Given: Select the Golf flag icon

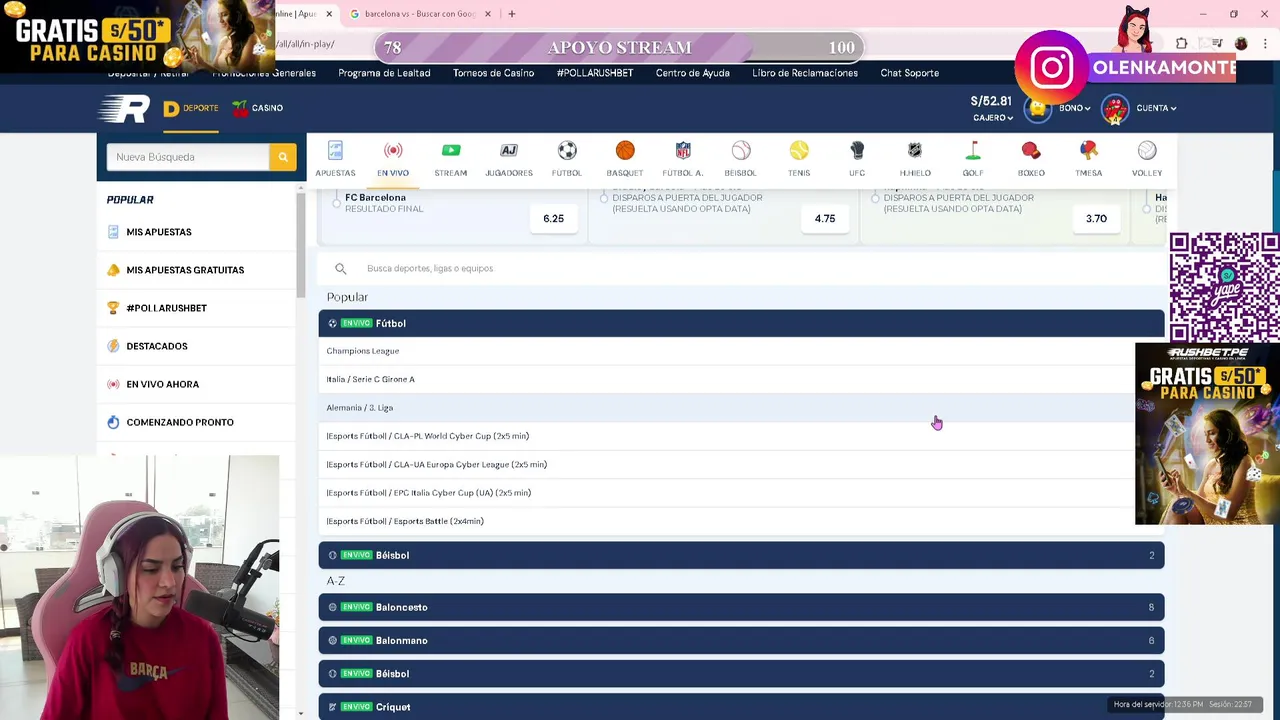Looking at the screenshot, I should (x=973, y=151).
